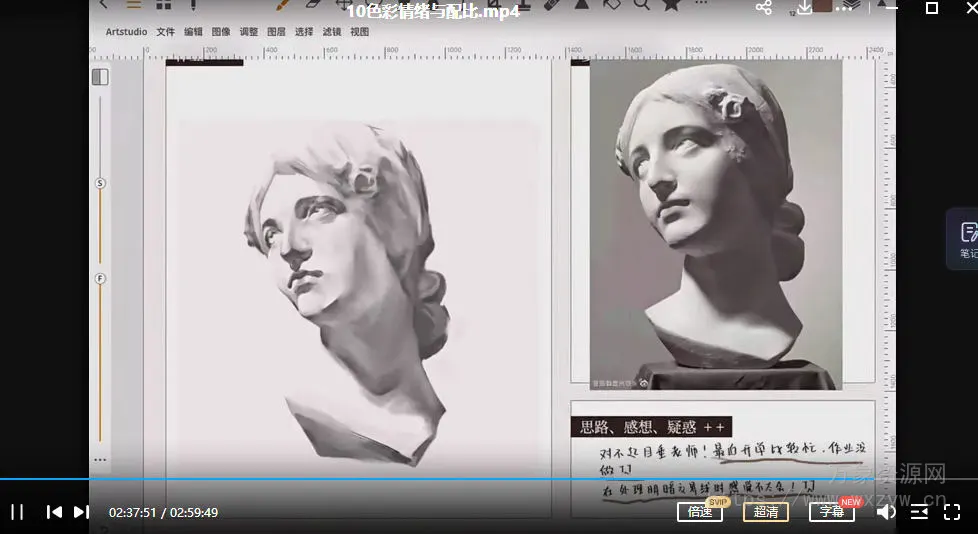Click the share icon in title bar
Image resolution: width=978 pixels, height=534 pixels.
point(764,8)
